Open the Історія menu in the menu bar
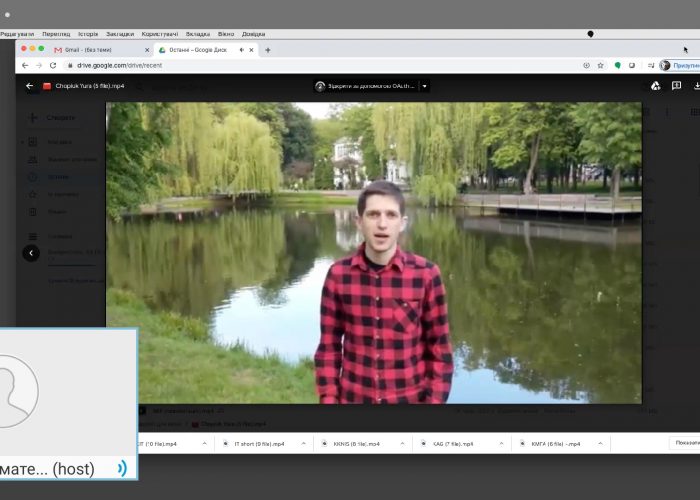700x500 pixels. (88, 34)
